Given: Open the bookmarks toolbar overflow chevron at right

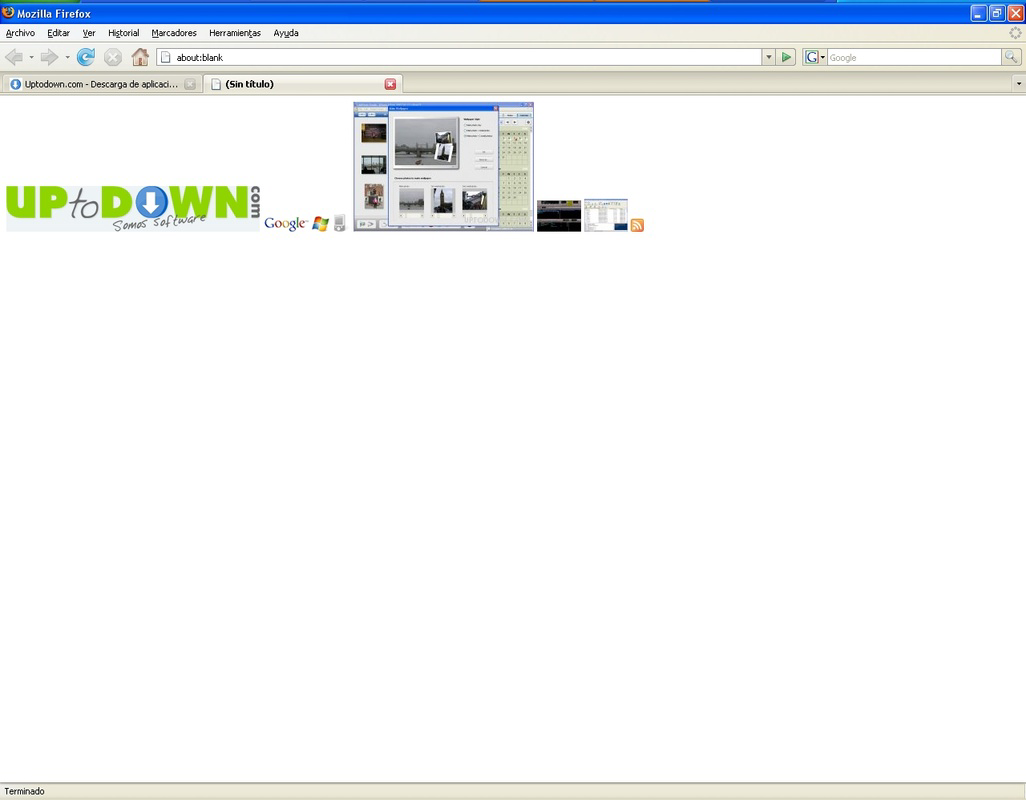Looking at the screenshot, I should [1017, 84].
